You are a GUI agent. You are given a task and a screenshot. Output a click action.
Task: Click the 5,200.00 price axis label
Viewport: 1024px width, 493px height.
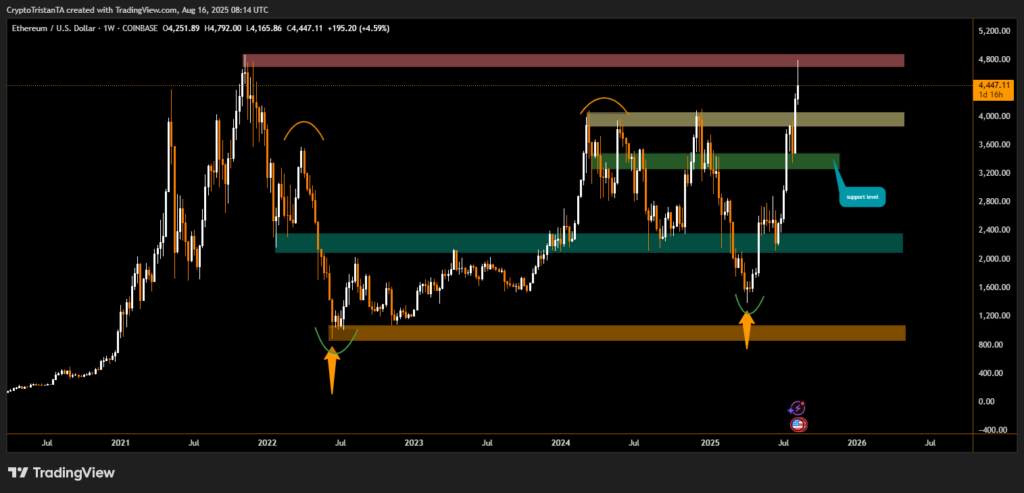click(x=994, y=31)
